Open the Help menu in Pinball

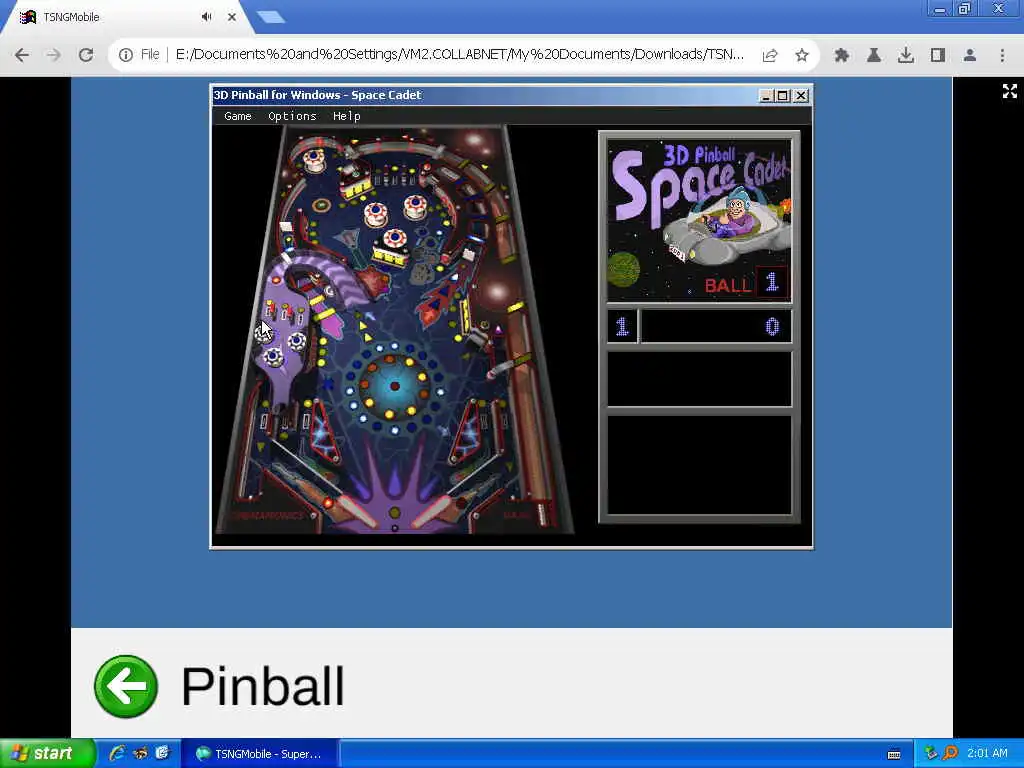[x=347, y=116]
